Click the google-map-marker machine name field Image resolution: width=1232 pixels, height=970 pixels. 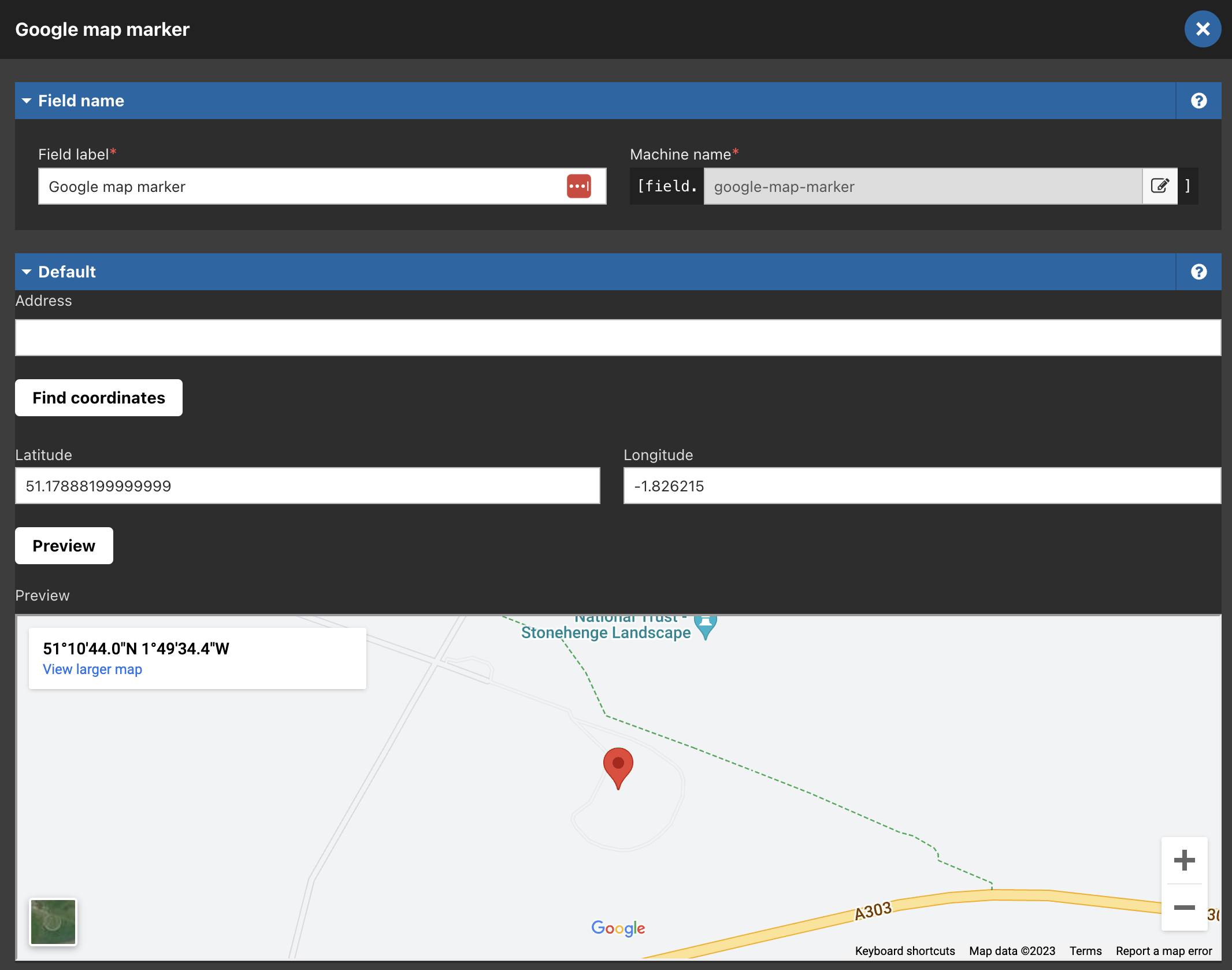point(923,186)
